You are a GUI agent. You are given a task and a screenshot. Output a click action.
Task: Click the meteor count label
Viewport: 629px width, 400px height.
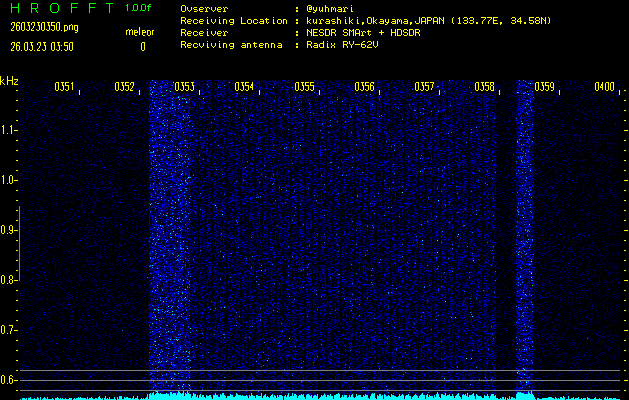(x=140, y=32)
